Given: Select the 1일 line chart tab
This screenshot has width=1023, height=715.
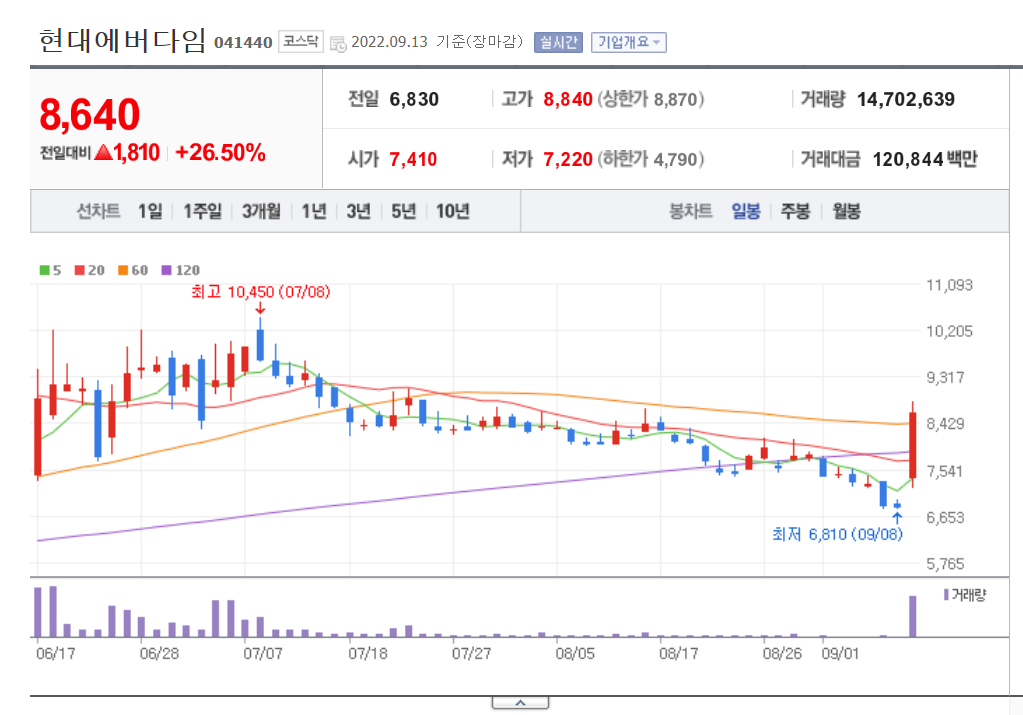Looking at the screenshot, I should coord(150,211).
